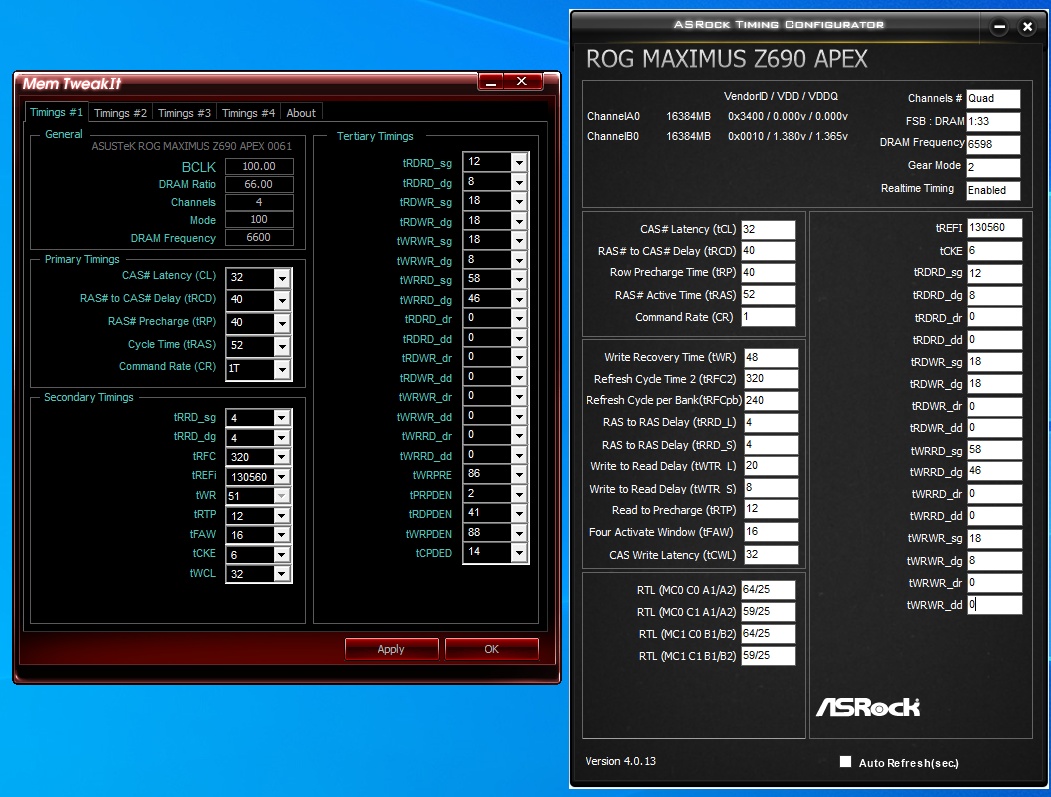Screen dimensions: 1051x797
Task: Open the tCPDED dropdown arrow
Action: point(519,552)
